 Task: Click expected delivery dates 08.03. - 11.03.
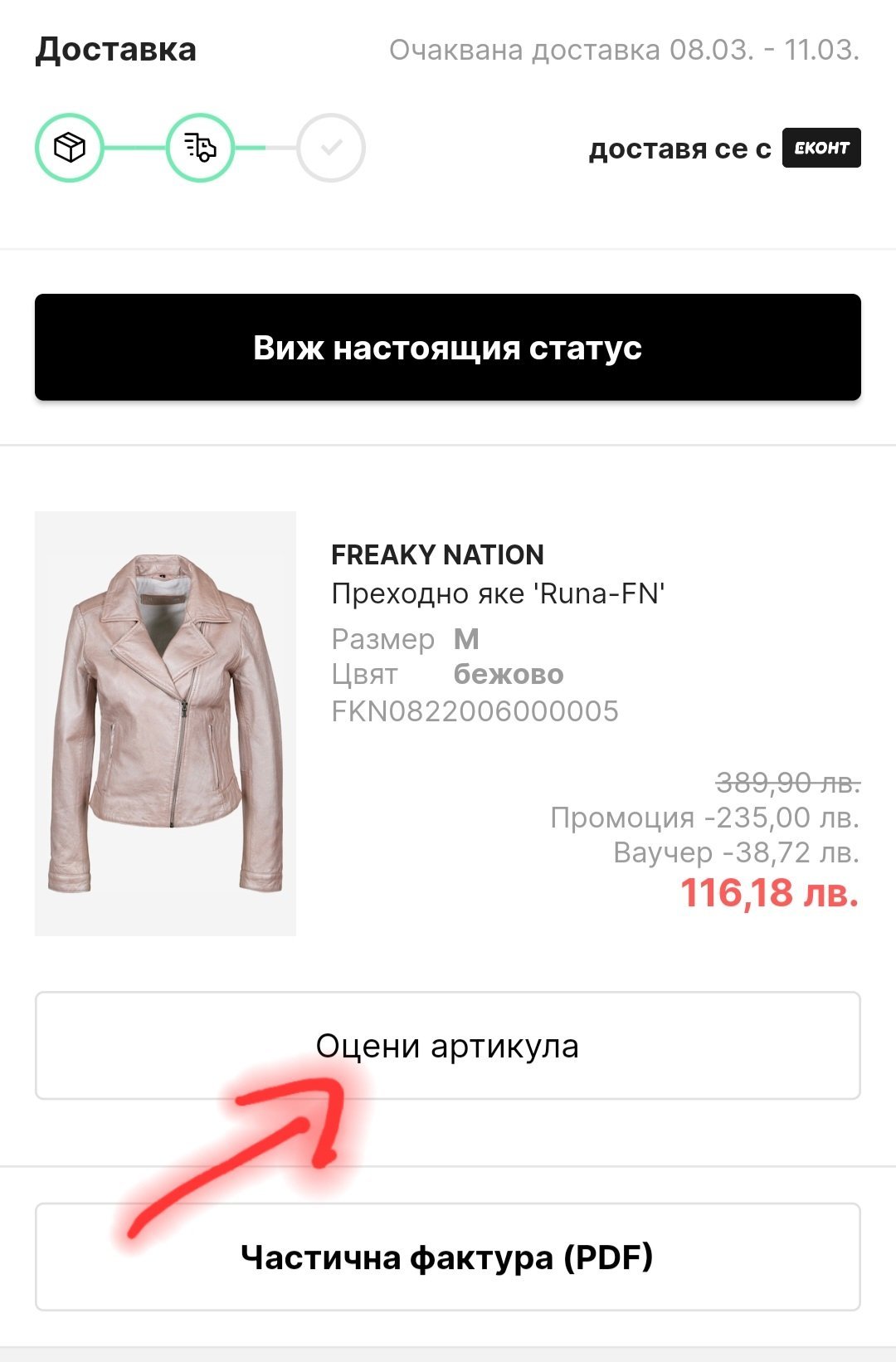(624, 50)
